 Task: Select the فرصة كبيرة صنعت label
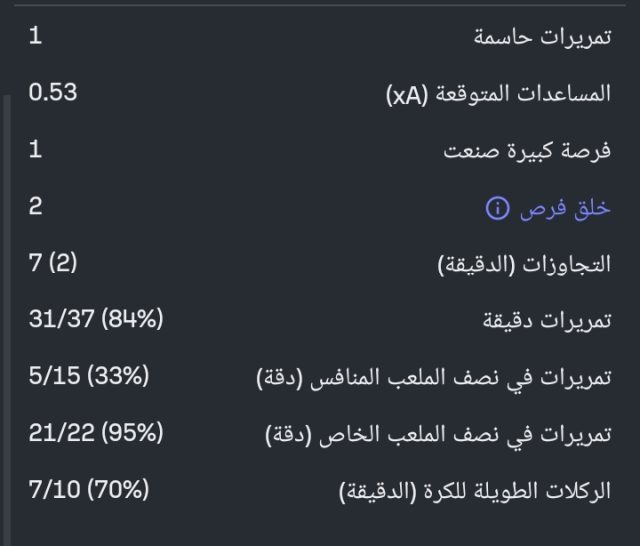pos(527,152)
